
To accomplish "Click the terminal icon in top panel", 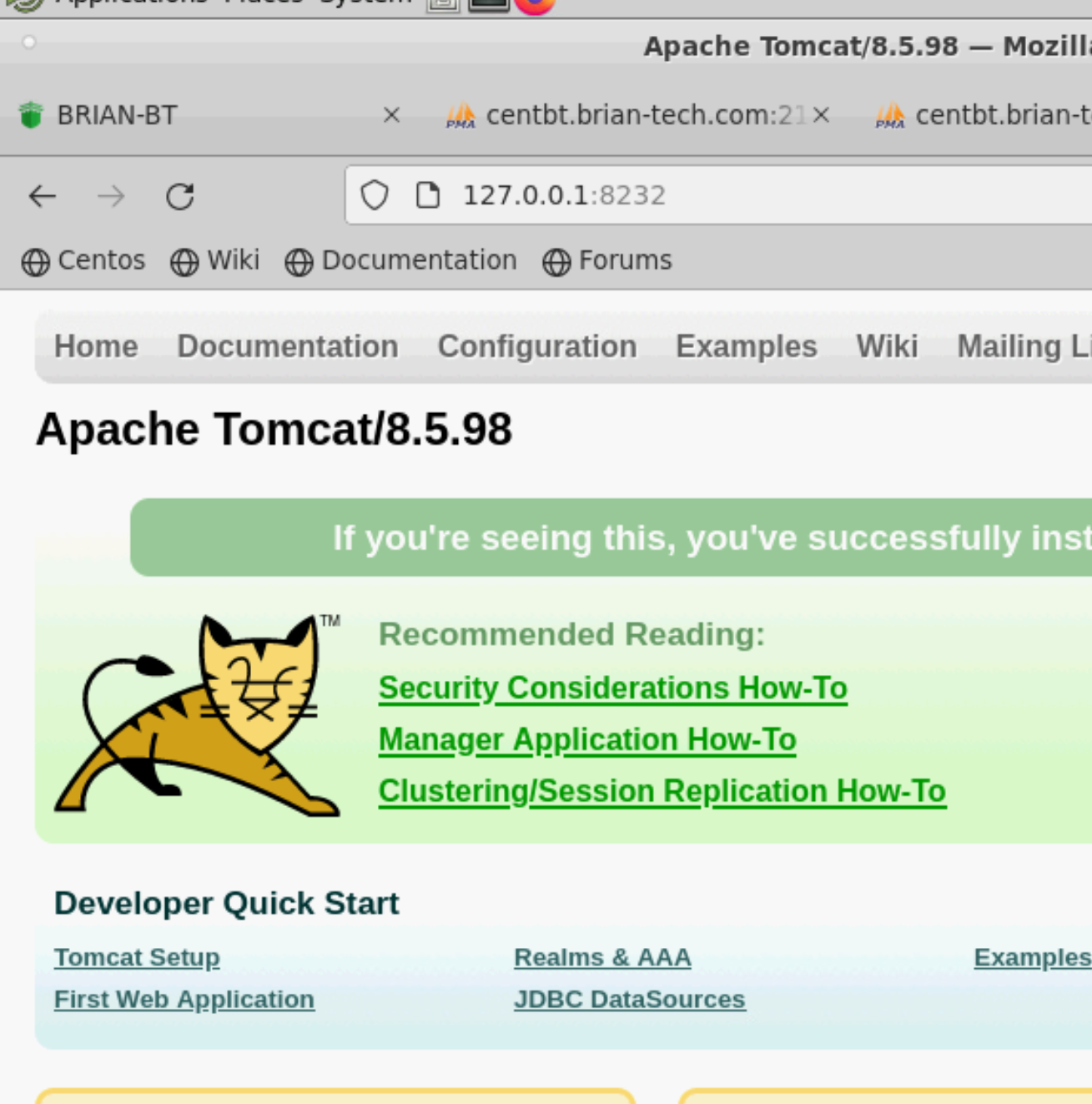I will click(x=488, y=5).
